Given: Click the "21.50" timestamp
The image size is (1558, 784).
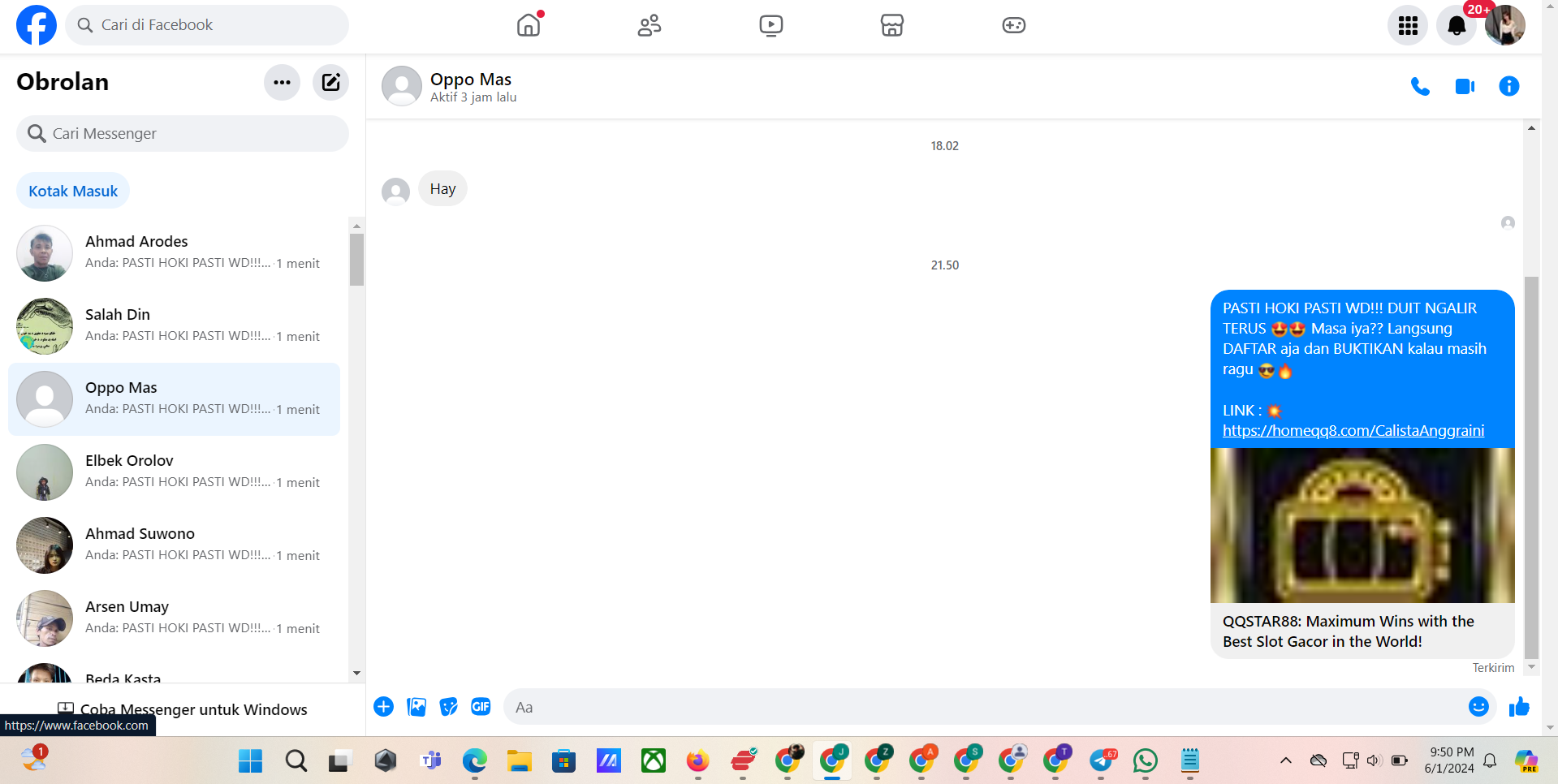Looking at the screenshot, I should 945,265.
